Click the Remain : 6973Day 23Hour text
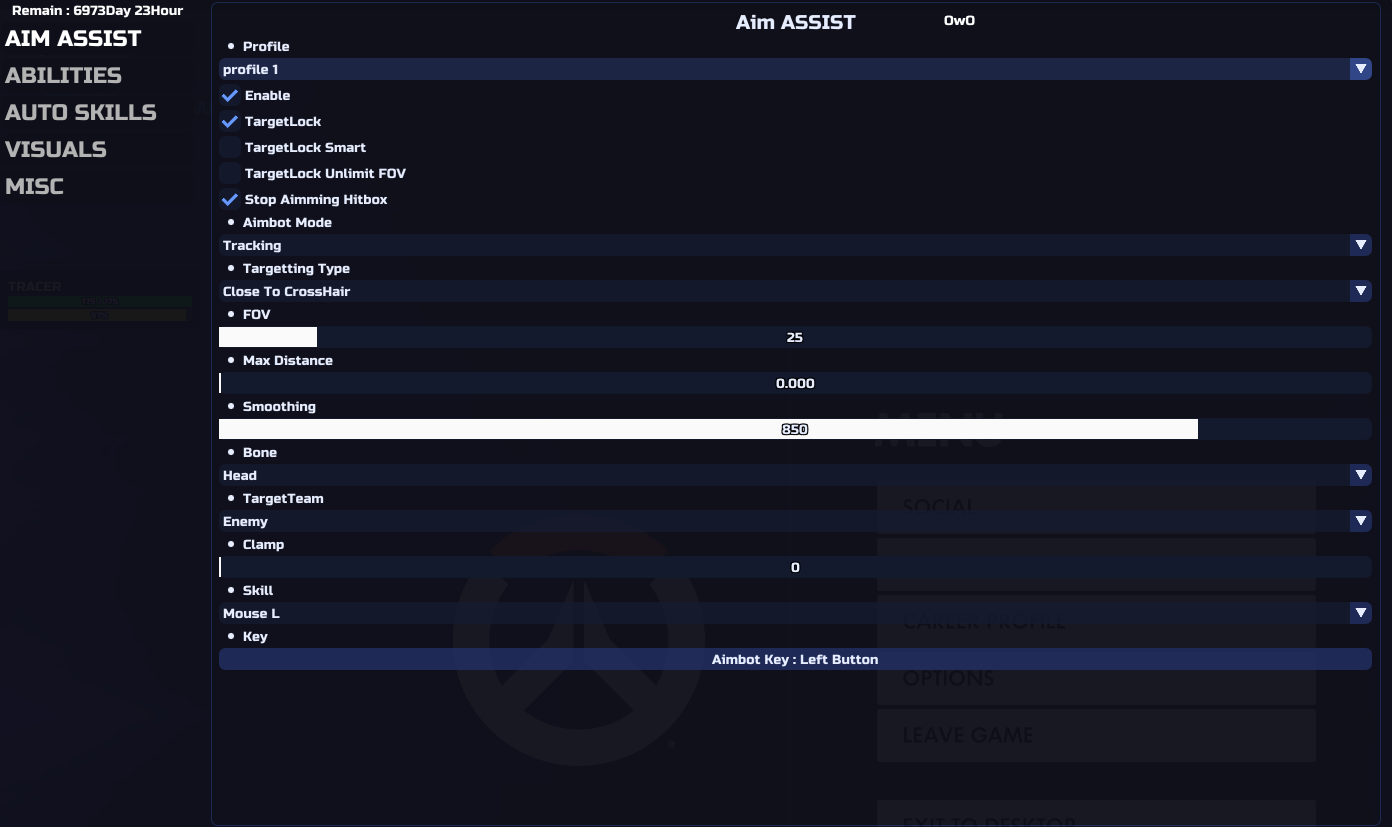This screenshot has width=1392, height=827. [x=97, y=11]
